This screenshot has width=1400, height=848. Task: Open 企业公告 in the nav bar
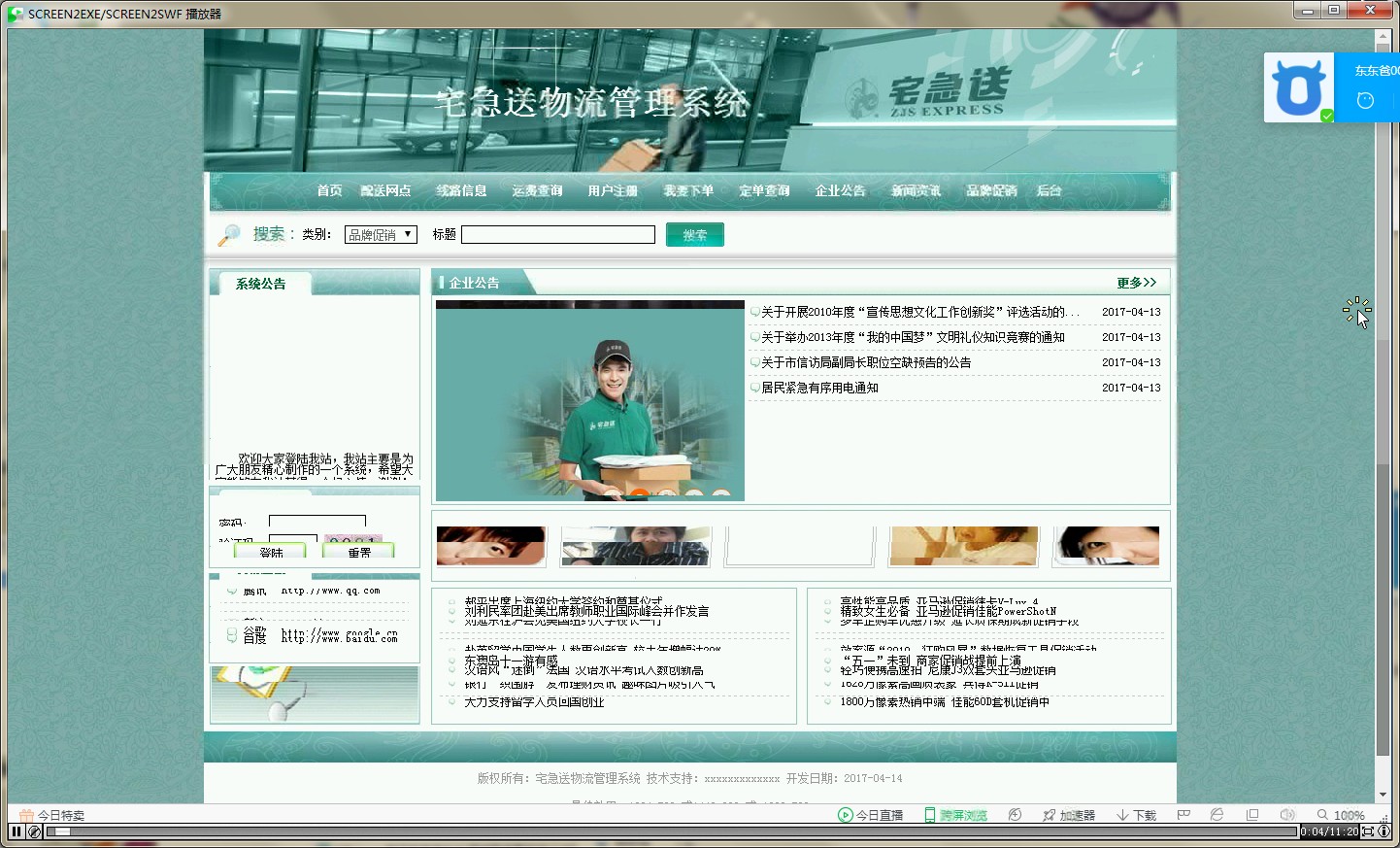pos(840,190)
